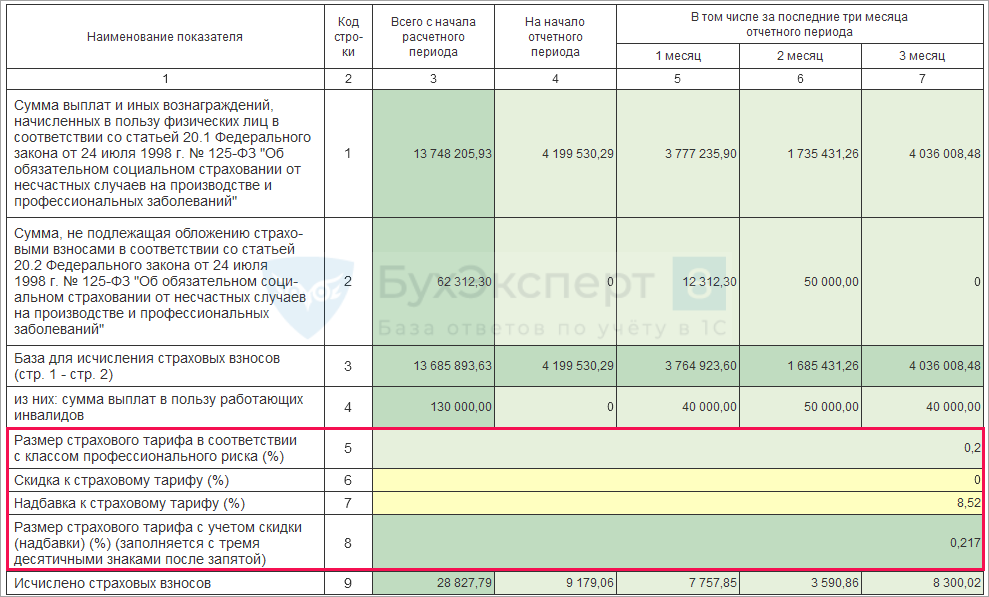Select the tariff with surcharge cell showing 0,217
This screenshot has width=989, height=597.
[677, 541]
